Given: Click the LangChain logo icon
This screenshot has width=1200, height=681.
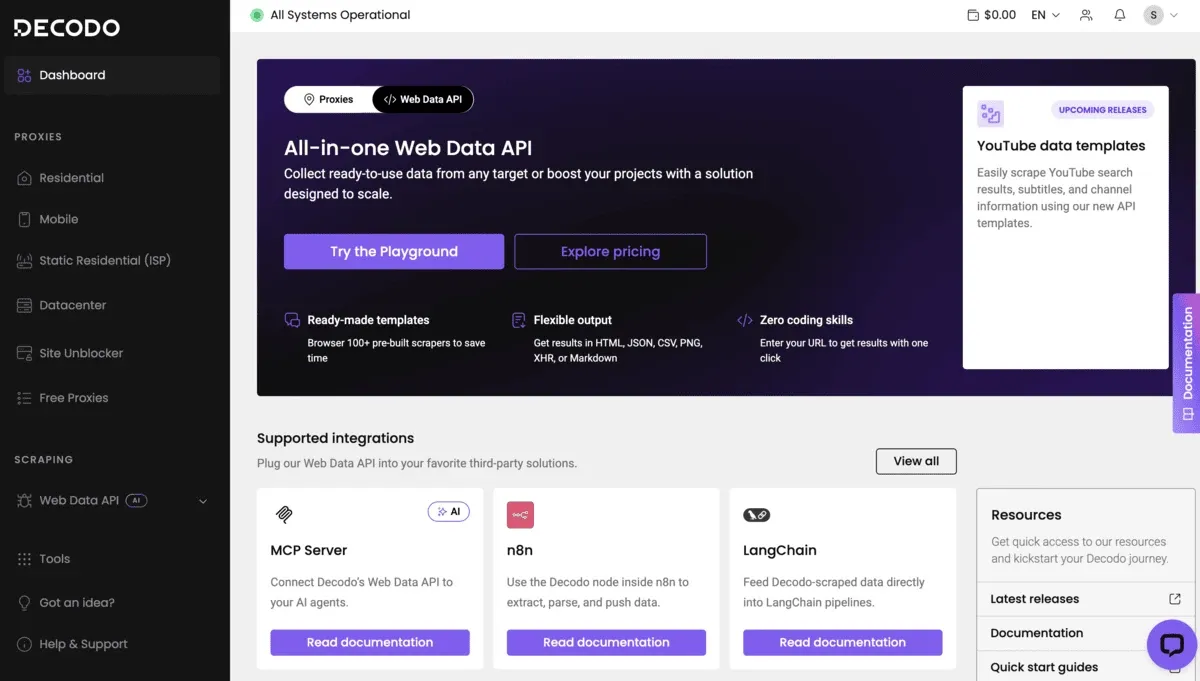Looking at the screenshot, I should click(756, 515).
